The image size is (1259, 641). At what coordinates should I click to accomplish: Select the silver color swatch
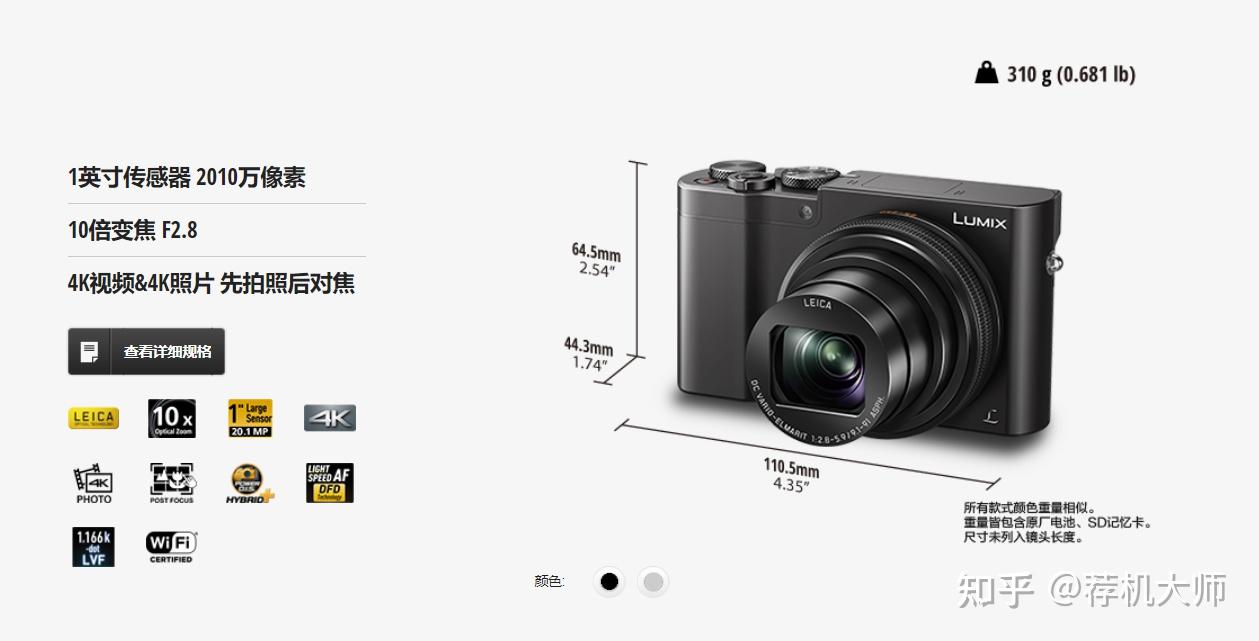(x=653, y=582)
